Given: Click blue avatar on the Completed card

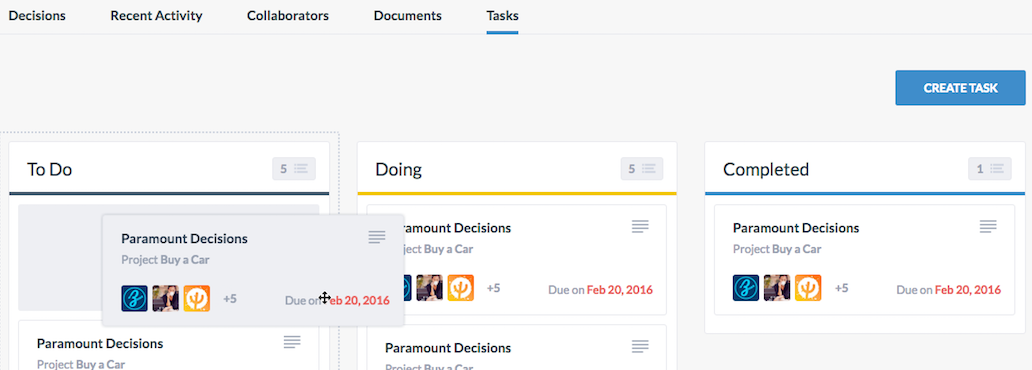Looking at the screenshot, I should (746, 288).
